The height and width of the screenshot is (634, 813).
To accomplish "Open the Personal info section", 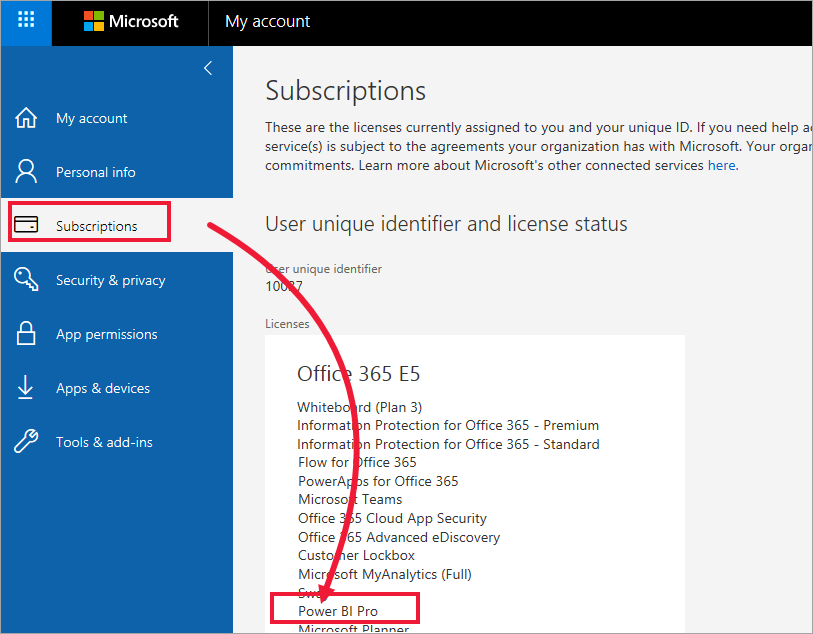I will (x=97, y=171).
